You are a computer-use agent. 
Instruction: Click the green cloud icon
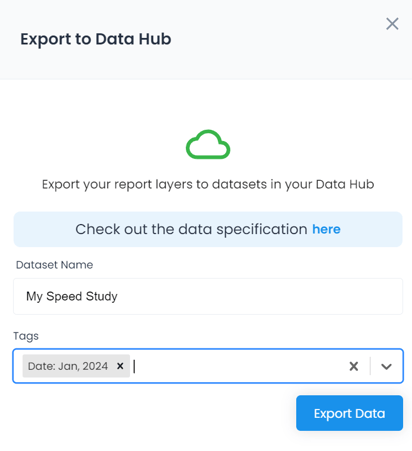click(x=208, y=144)
